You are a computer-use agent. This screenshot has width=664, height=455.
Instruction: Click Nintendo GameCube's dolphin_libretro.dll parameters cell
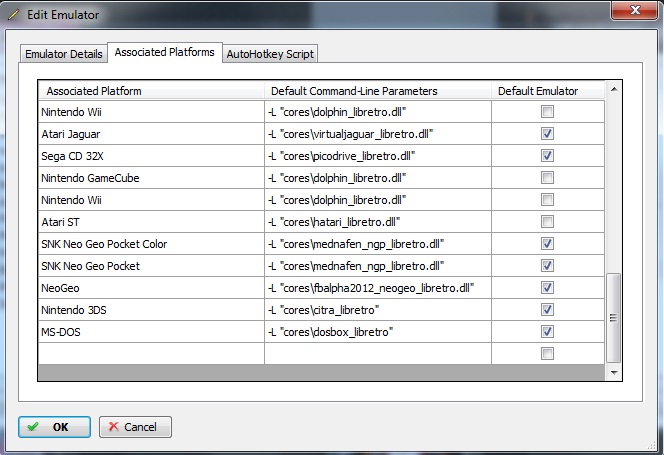pos(378,178)
